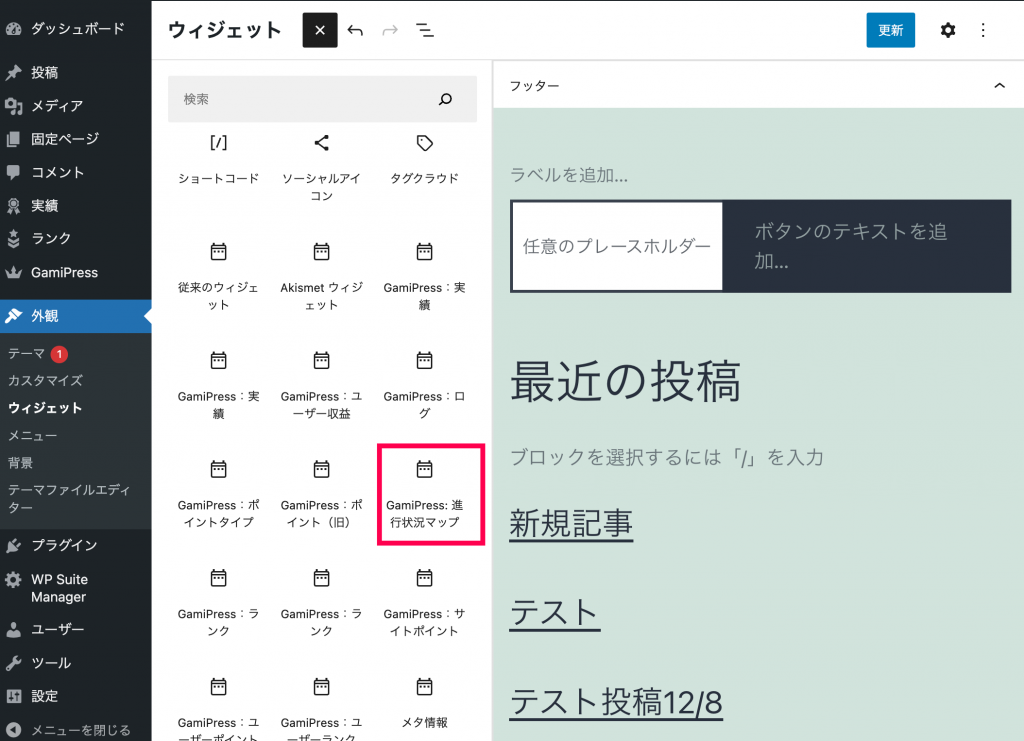Click the 検索 block search field

pyautogui.click(x=323, y=99)
